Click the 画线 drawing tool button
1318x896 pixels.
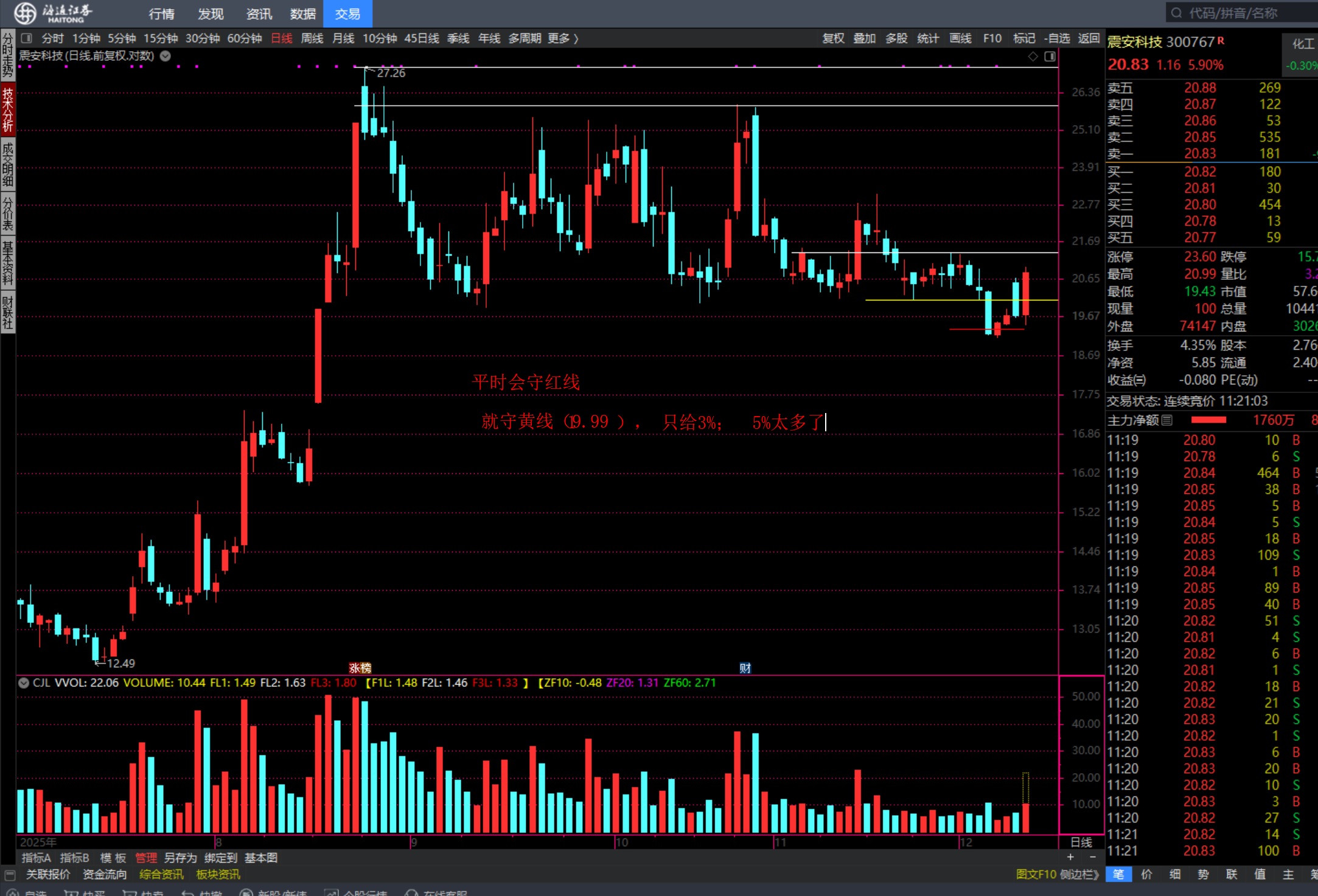960,38
